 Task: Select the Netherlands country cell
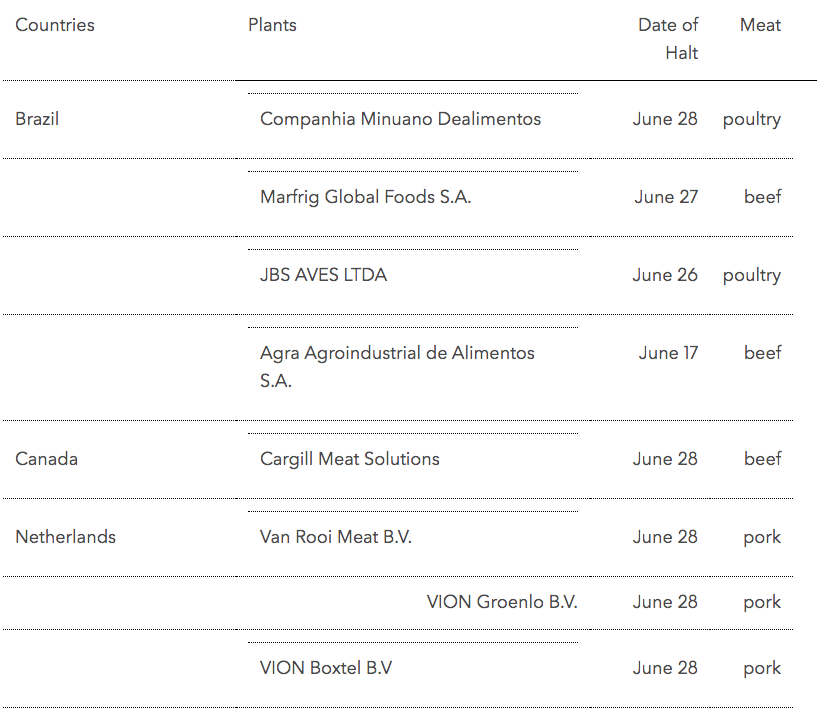coord(65,537)
